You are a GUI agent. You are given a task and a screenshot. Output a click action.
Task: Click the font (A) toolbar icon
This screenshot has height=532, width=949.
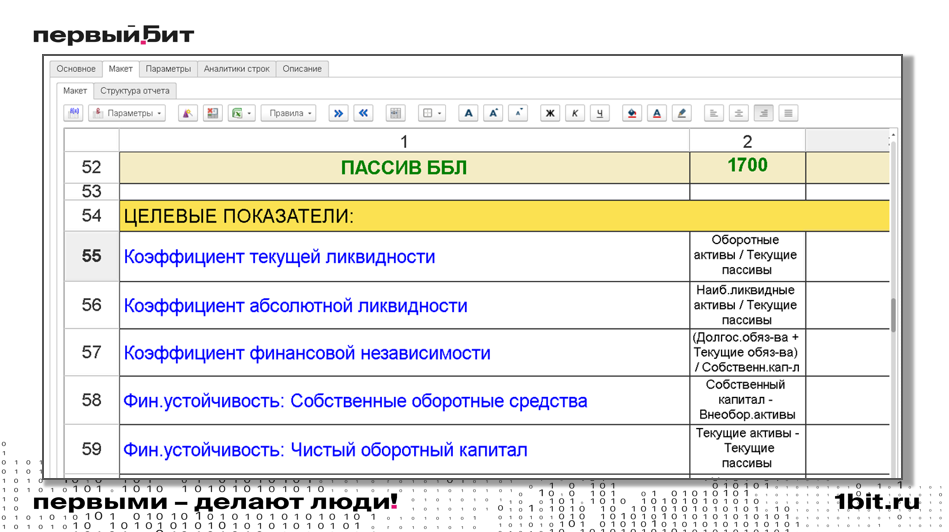point(468,113)
